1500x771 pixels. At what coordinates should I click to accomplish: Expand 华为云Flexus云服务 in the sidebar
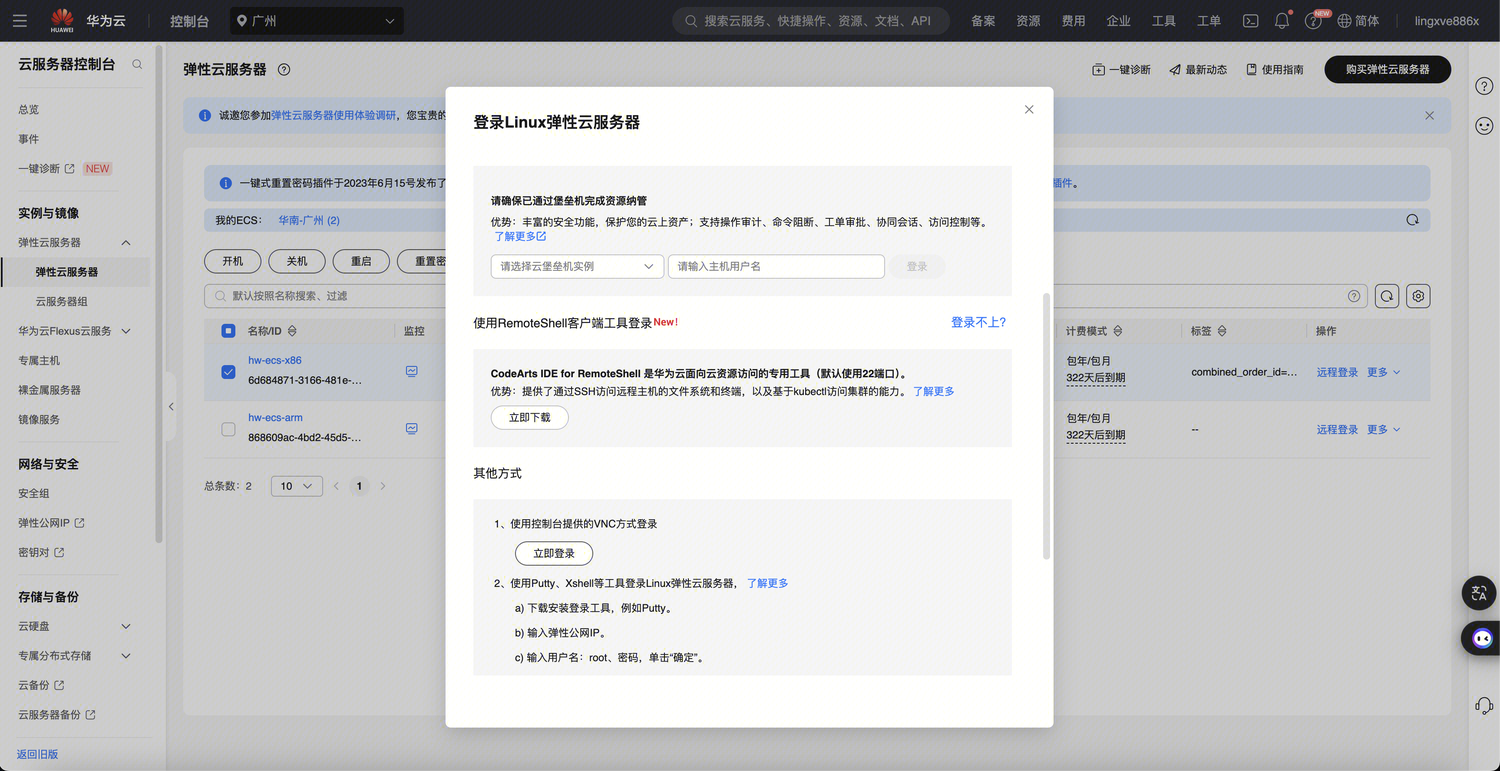[x=126, y=331]
